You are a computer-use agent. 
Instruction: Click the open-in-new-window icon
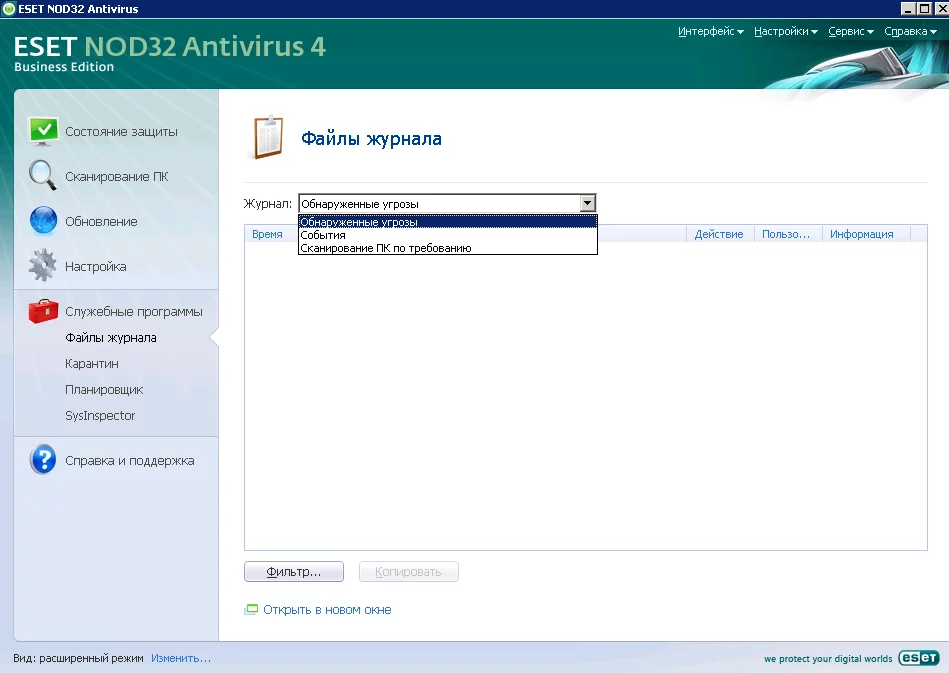pos(251,609)
